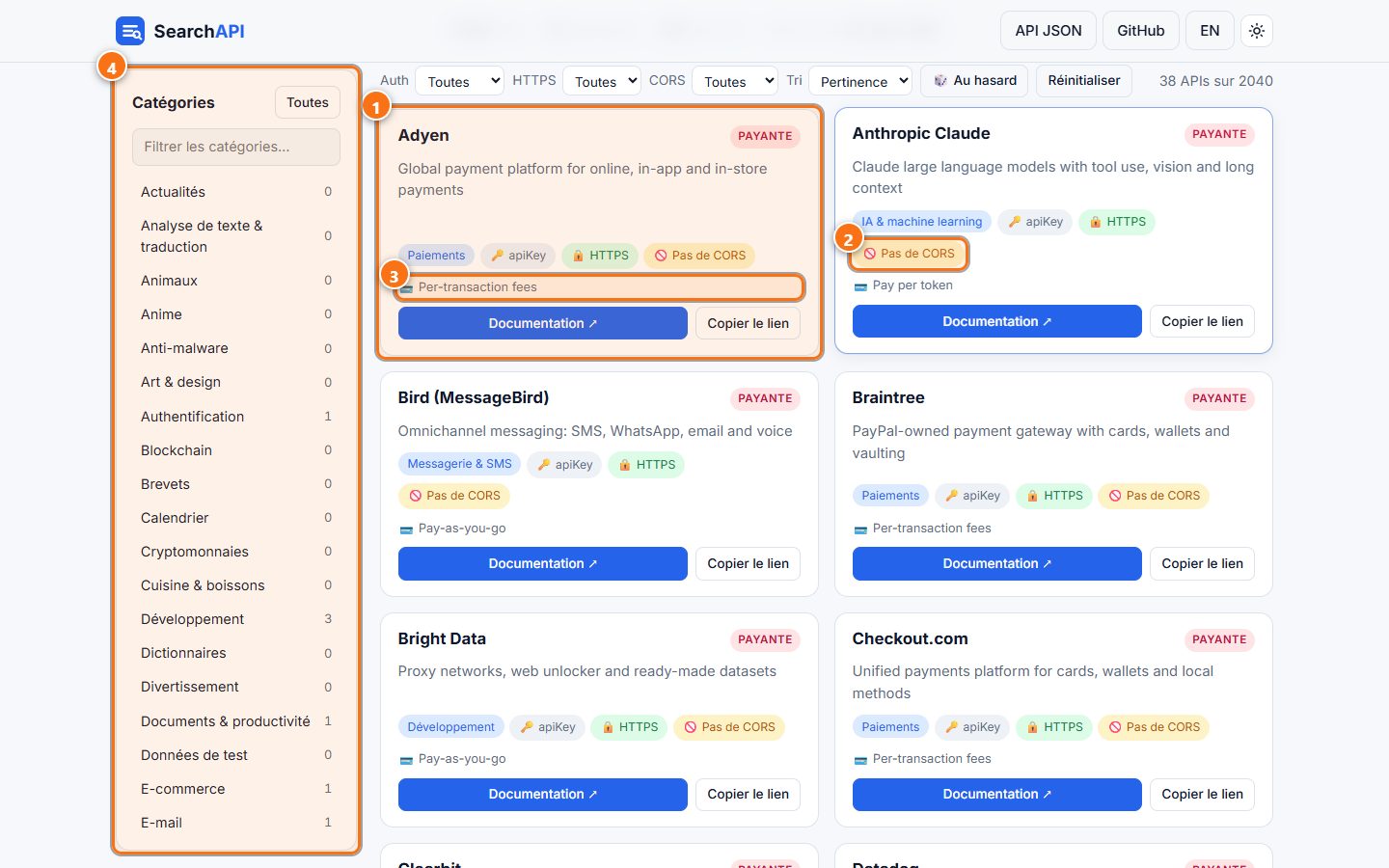Select the Analyse de texte & traduction category

point(236,236)
